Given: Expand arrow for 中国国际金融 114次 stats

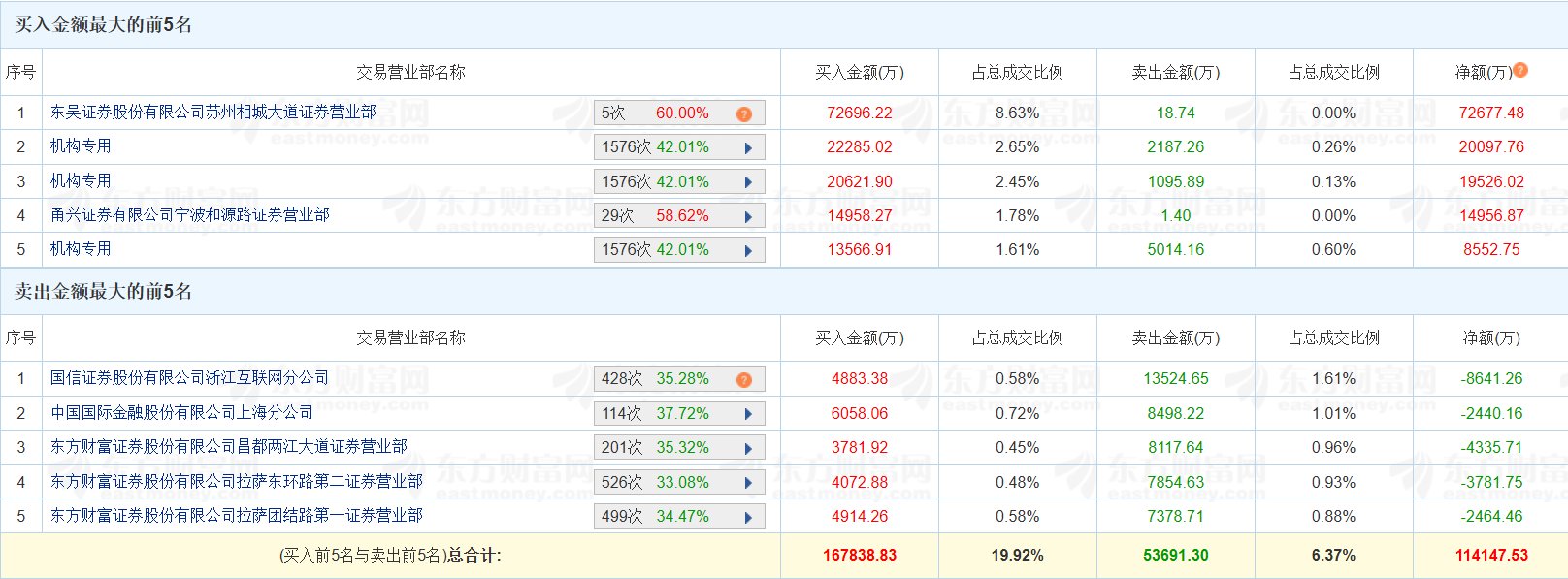Looking at the screenshot, I should [748, 414].
